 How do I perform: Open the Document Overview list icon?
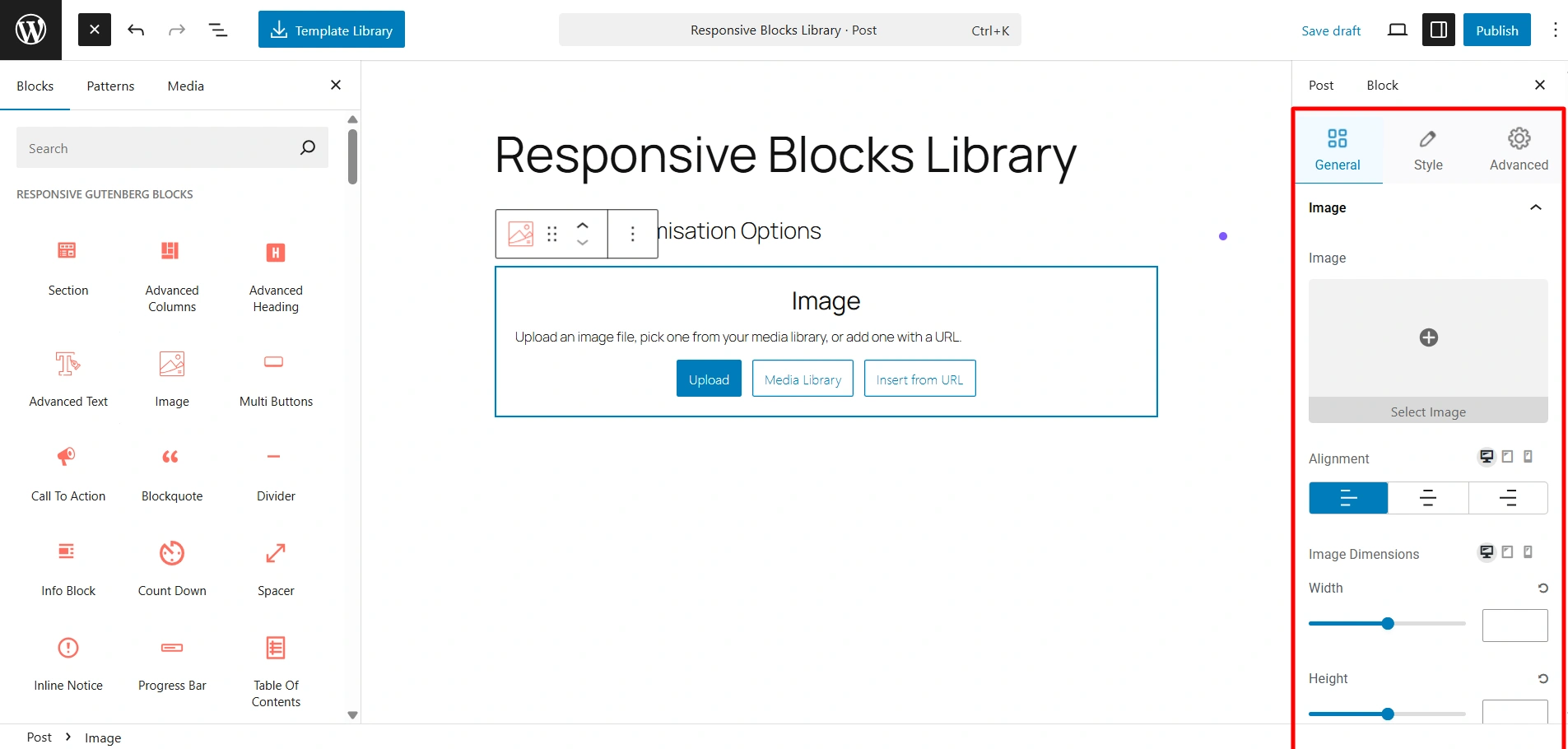218,30
